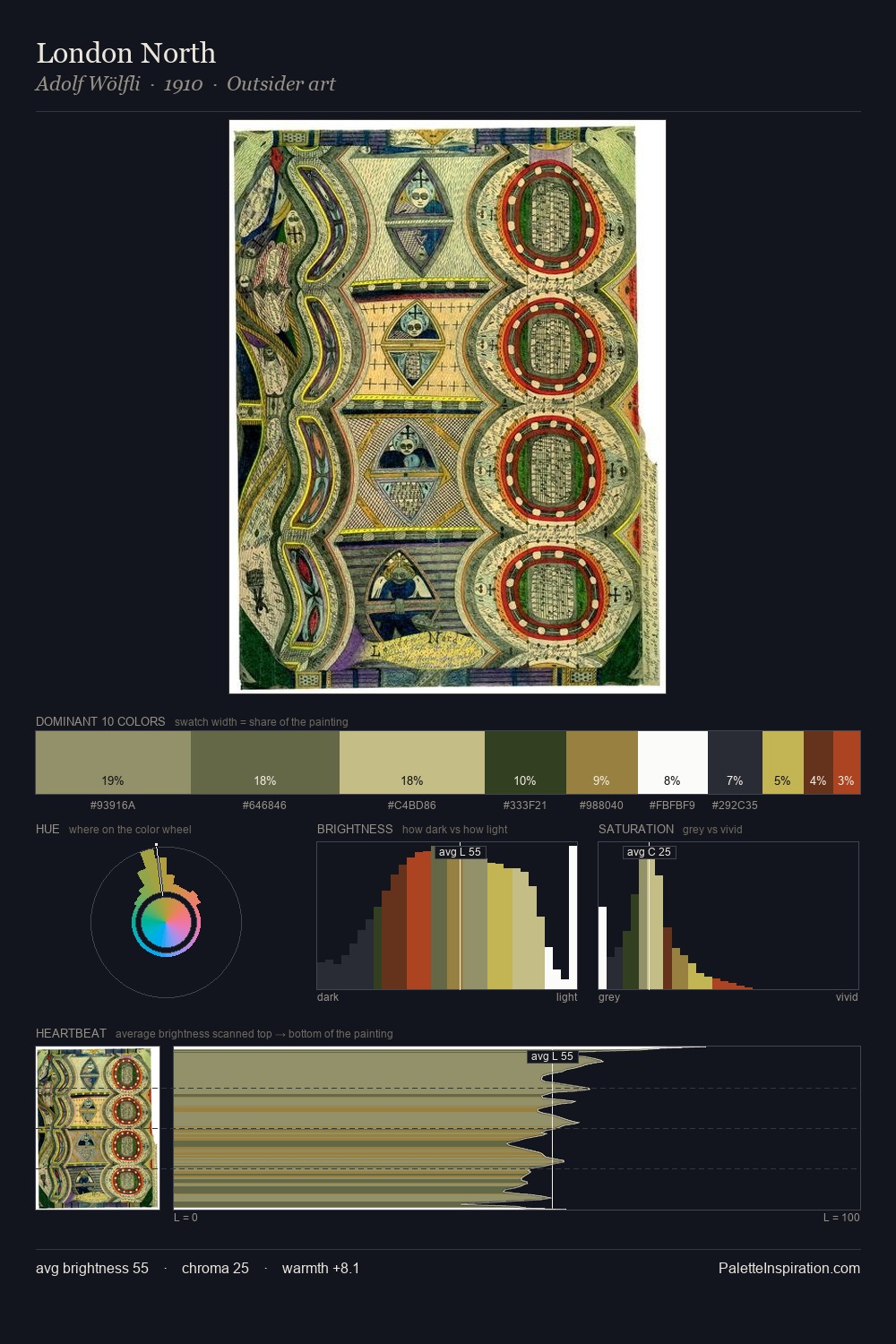This screenshot has height=1344, width=896.
Task: Click the hex code #93916A
Action: click(x=113, y=806)
